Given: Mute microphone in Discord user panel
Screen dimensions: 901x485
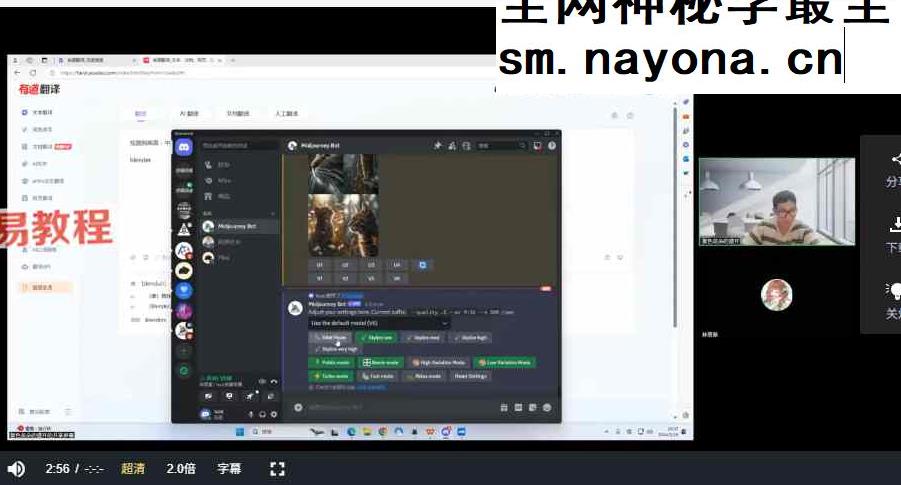Looking at the screenshot, I should 251,414.
